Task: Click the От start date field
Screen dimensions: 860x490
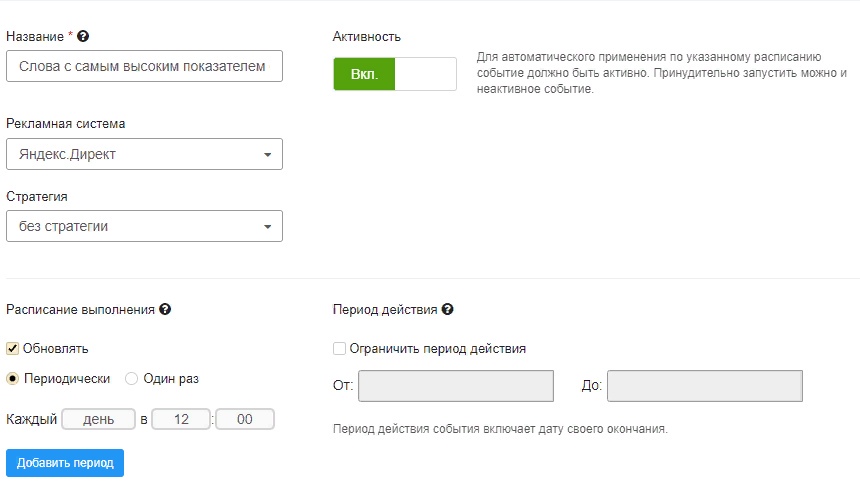Action: point(456,386)
